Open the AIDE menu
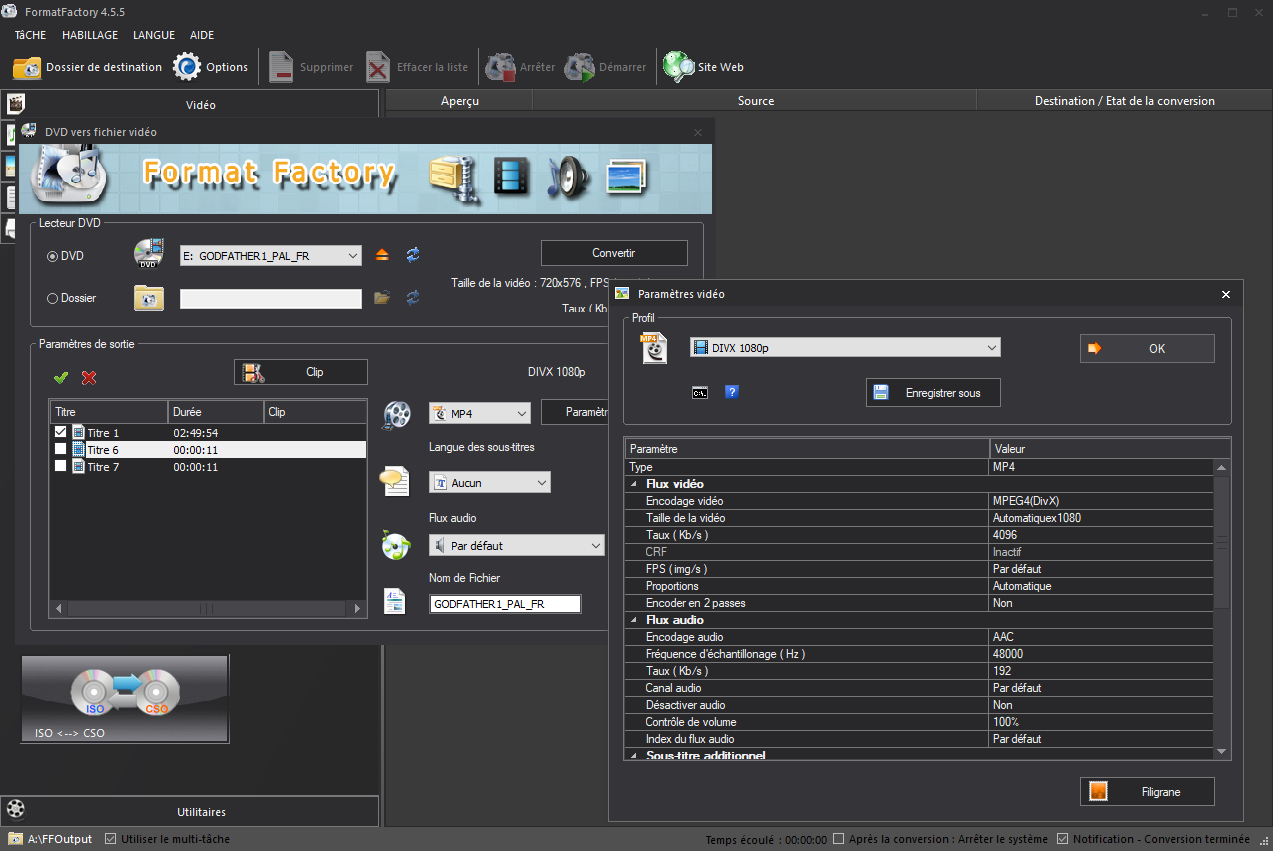This screenshot has width=1273, height=851. click(x=202, y=35)
